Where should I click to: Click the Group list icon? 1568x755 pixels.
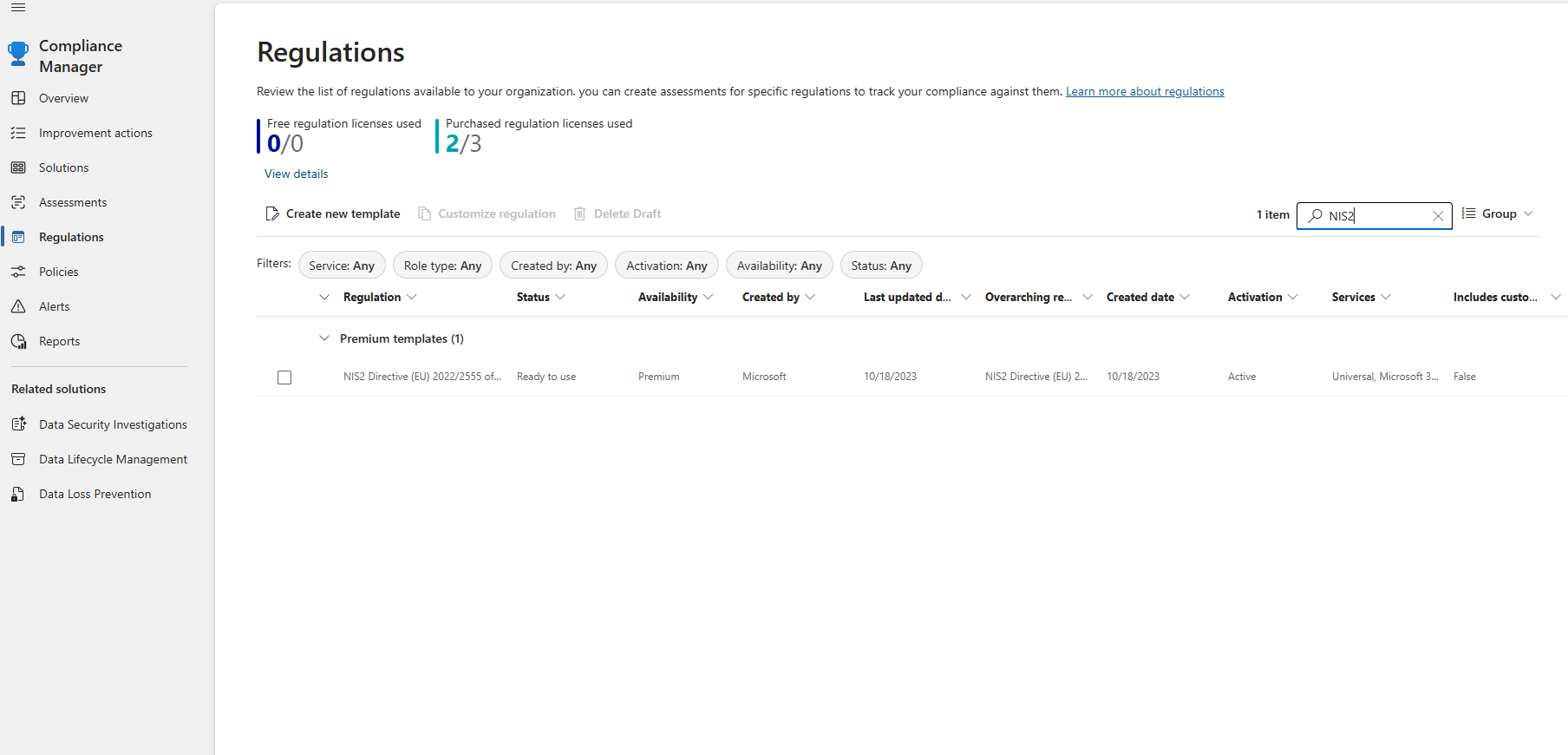1469,213
